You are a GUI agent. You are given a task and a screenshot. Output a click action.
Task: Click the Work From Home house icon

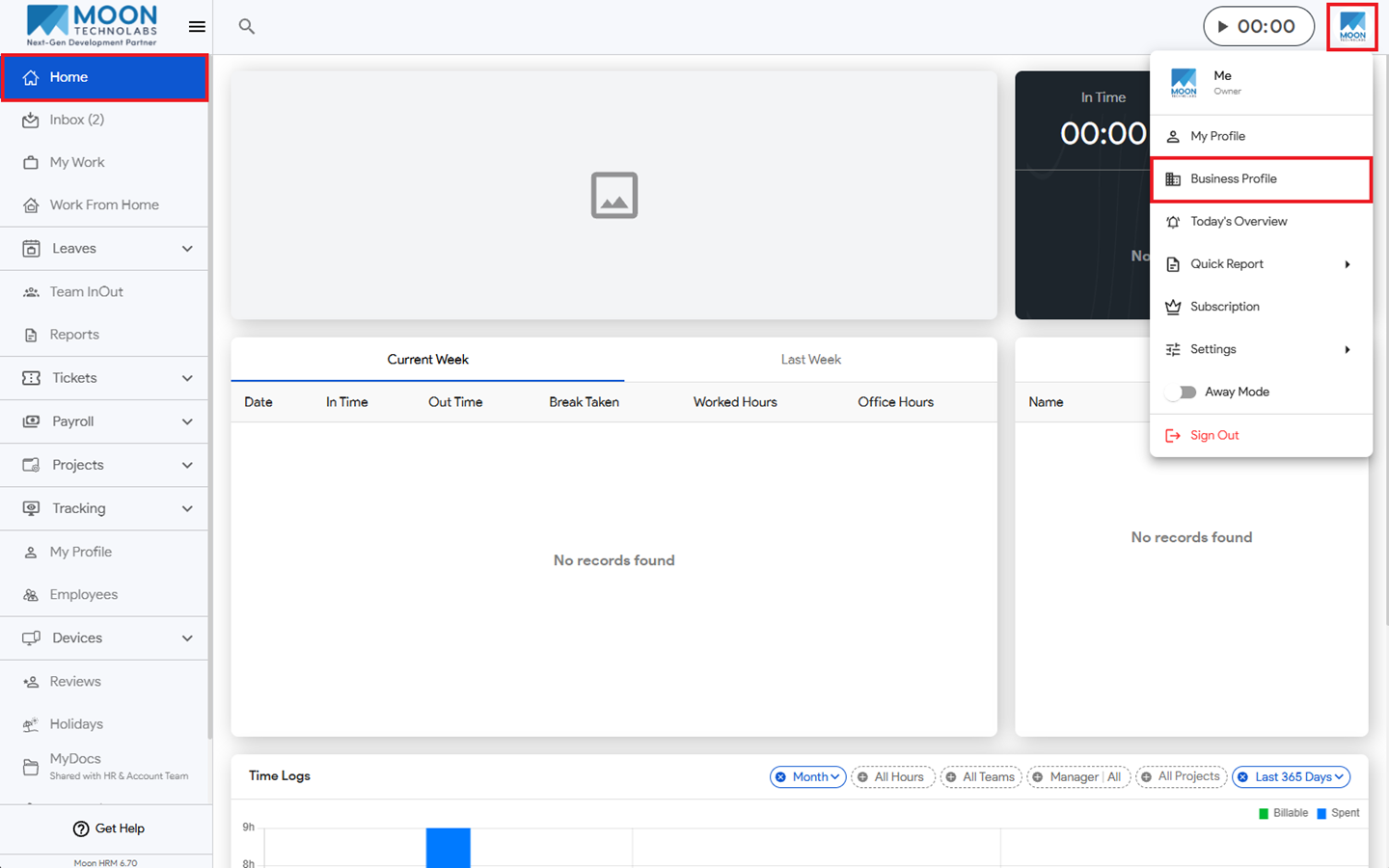tap(31, 204)
